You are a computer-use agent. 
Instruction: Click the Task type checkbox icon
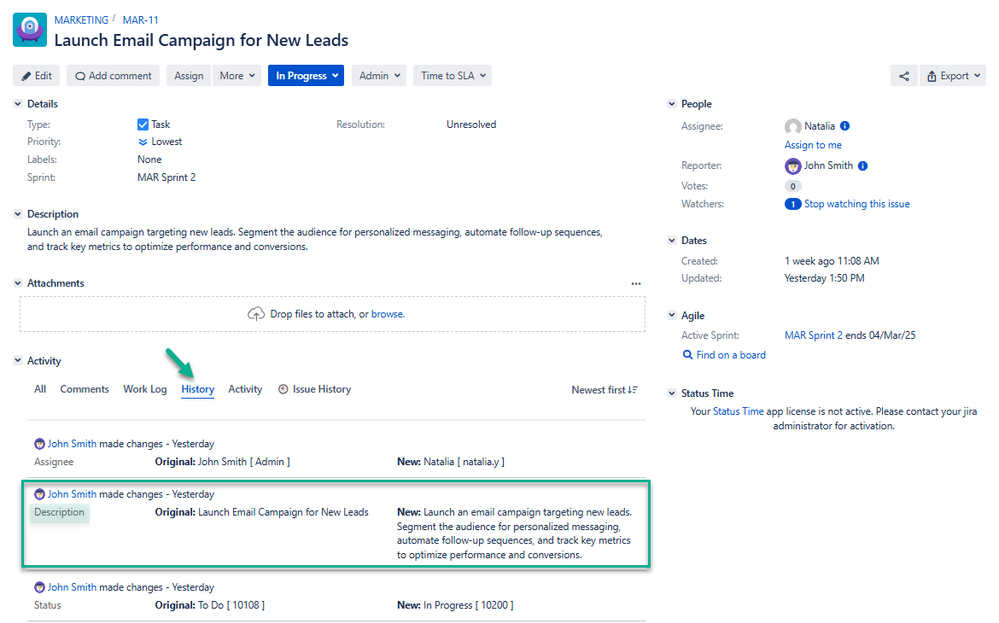pyautogui.click(x=143, y=124)
